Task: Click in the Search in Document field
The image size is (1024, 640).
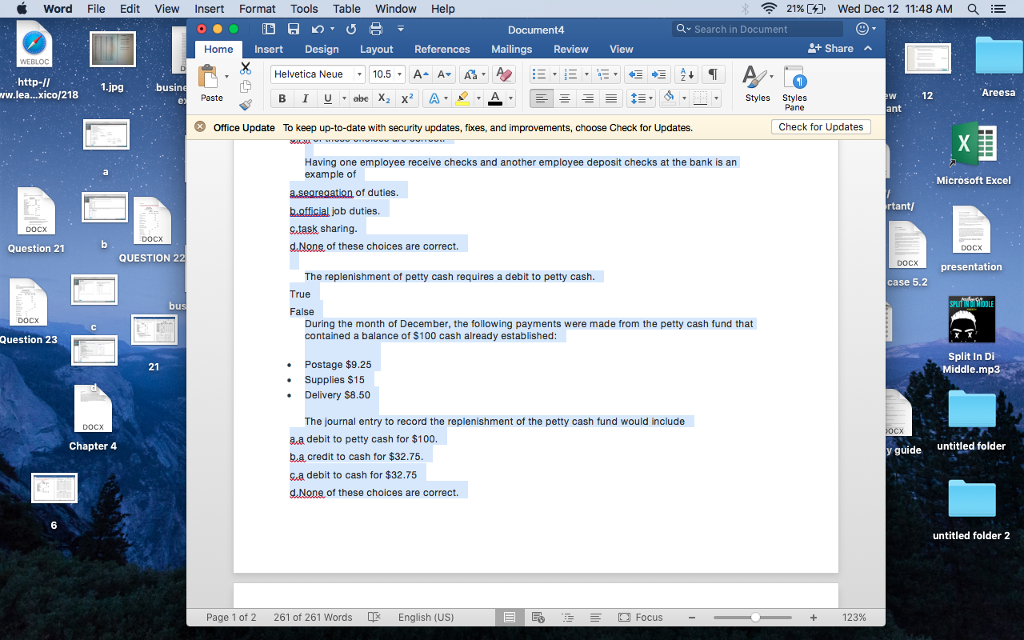Action: coord(757,29)
